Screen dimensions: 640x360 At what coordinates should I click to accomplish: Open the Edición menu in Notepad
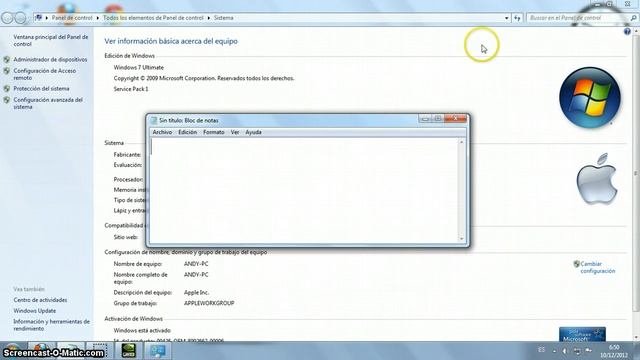coord(187,132)
